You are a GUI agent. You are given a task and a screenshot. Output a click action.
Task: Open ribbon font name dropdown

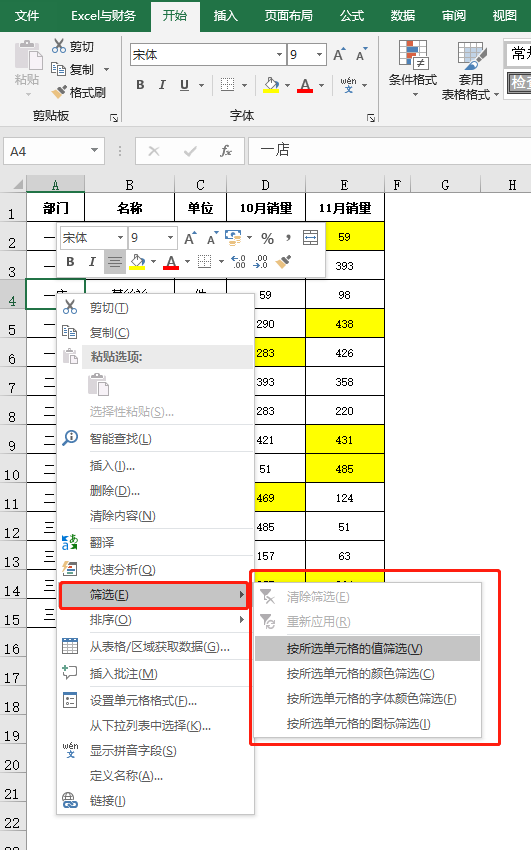point(280,55)
